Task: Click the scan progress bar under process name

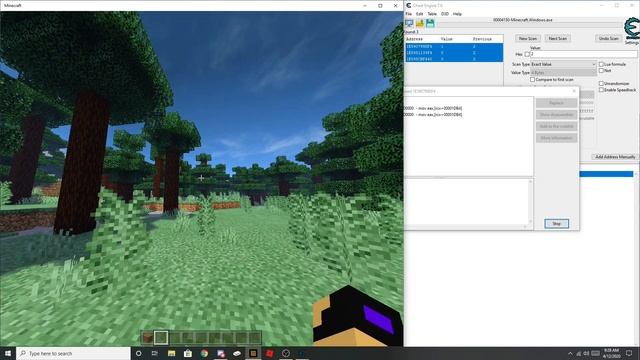Action: pos(529,25)
